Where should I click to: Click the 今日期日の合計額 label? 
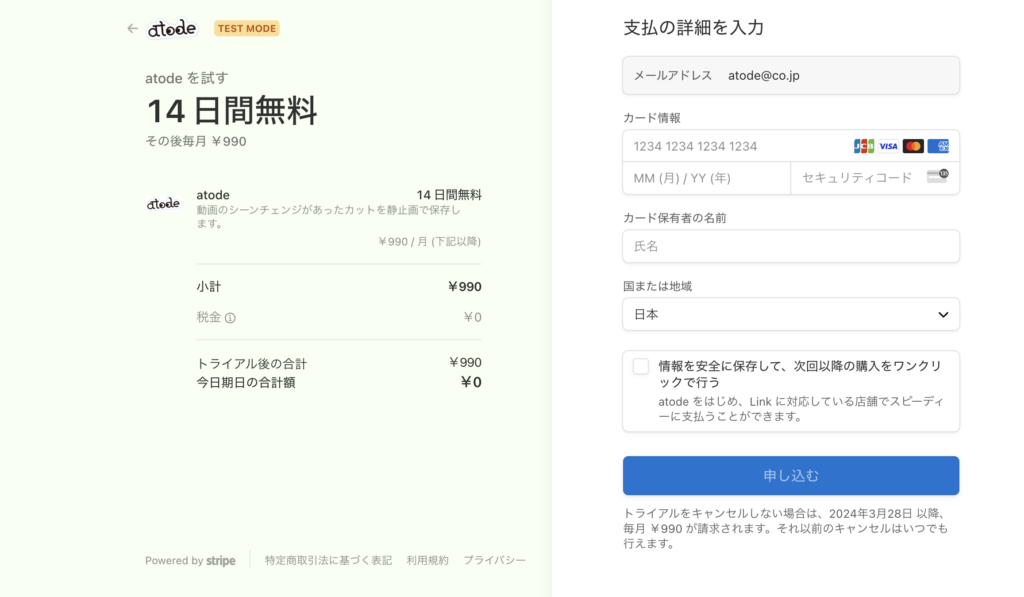[246, 383]
